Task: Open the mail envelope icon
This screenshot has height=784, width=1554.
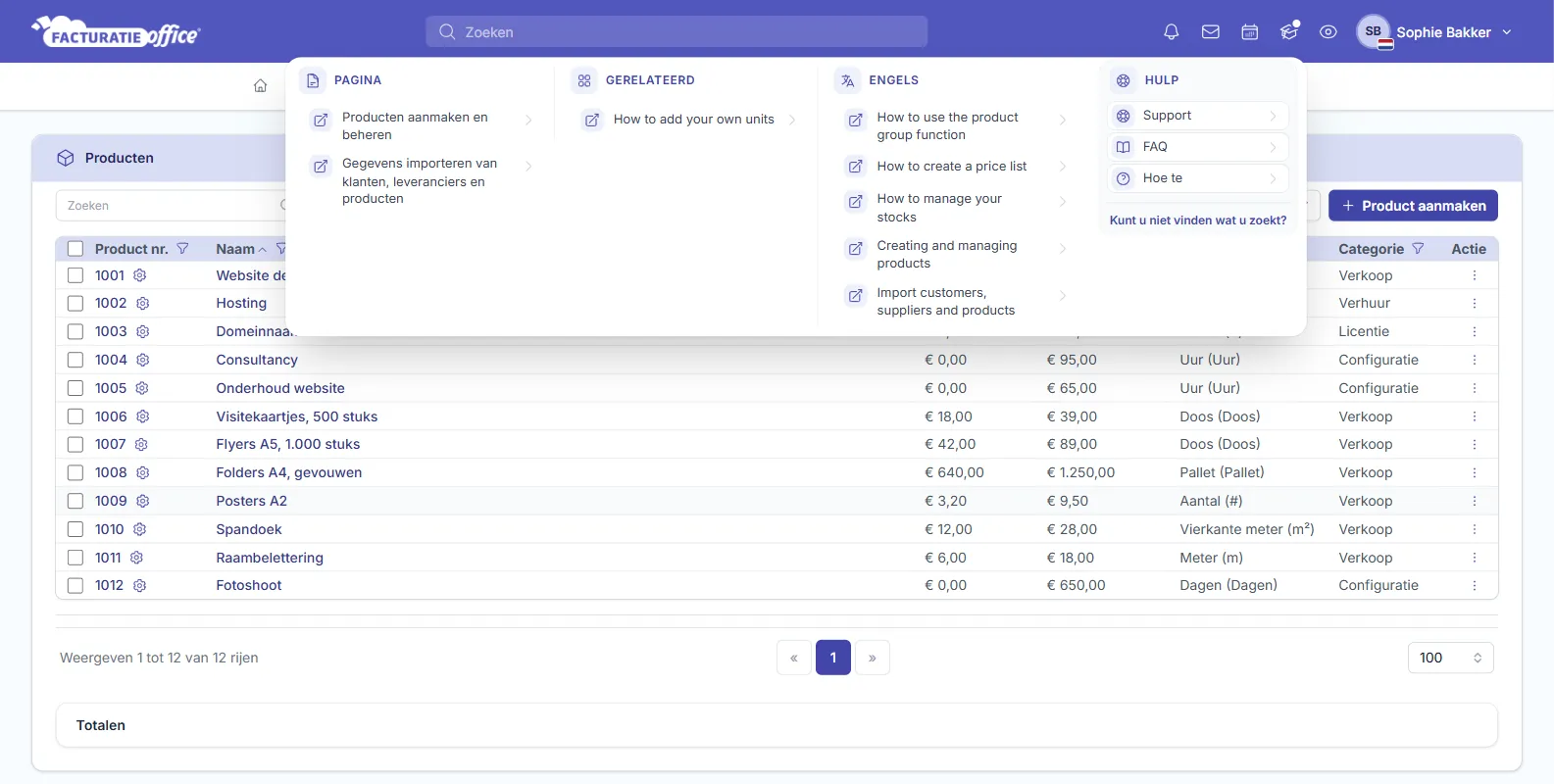Action: click(1211, 32)
